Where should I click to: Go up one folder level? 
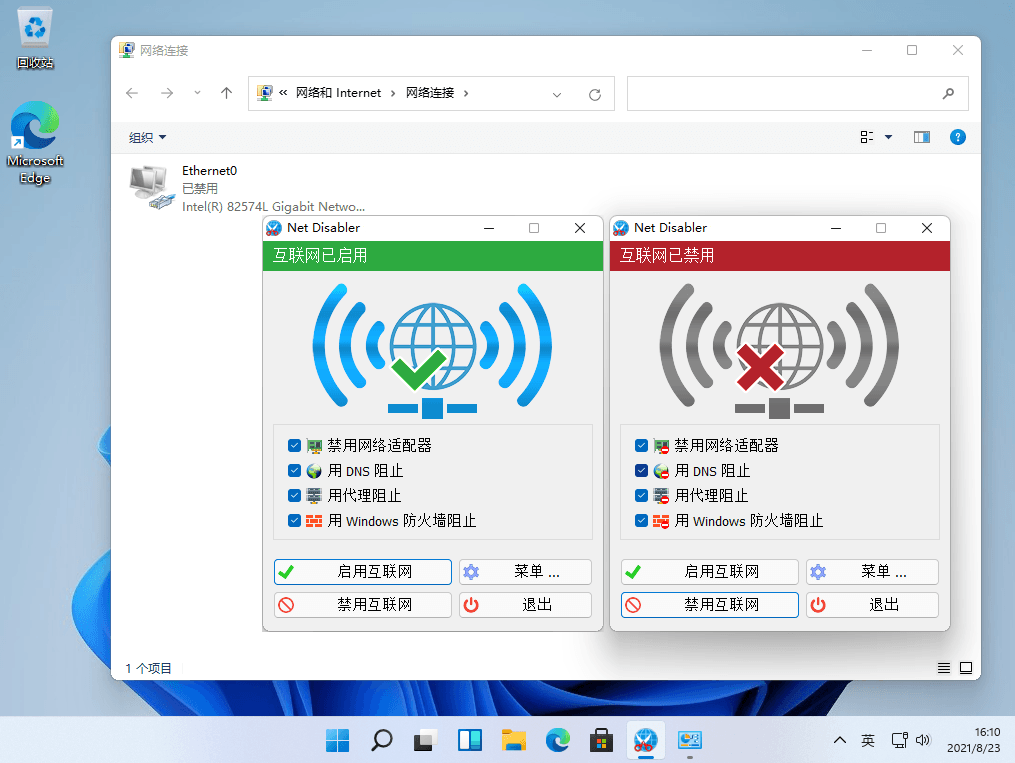[x=227, y=93]
